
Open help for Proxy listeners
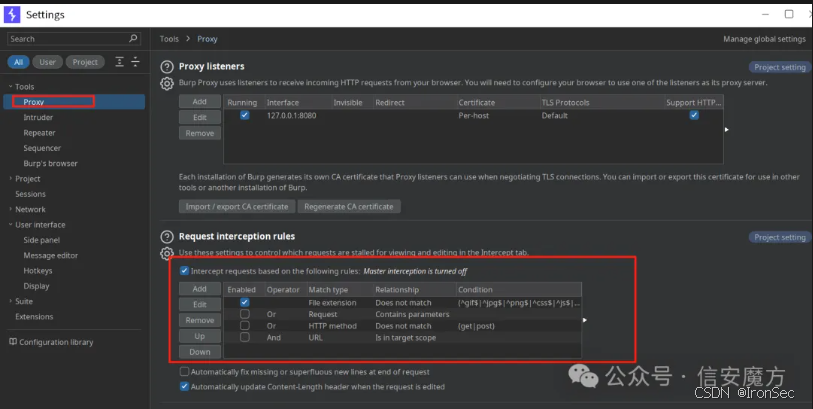[166, 66]
